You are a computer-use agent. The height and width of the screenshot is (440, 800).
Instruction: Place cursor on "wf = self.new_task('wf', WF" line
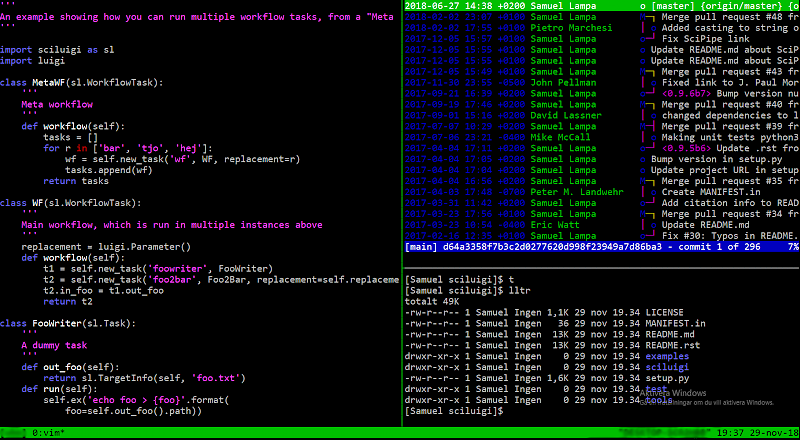click(183, 159)
